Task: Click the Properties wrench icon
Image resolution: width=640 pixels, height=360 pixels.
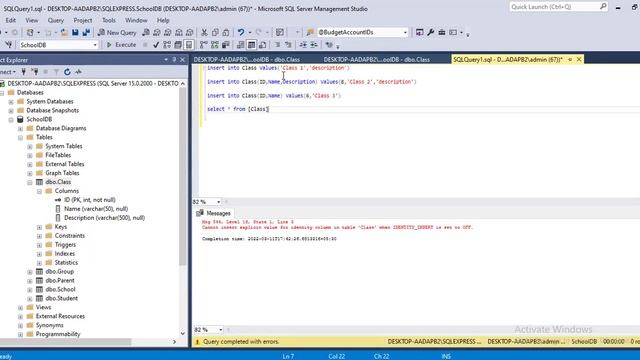Action: point(431,32)
